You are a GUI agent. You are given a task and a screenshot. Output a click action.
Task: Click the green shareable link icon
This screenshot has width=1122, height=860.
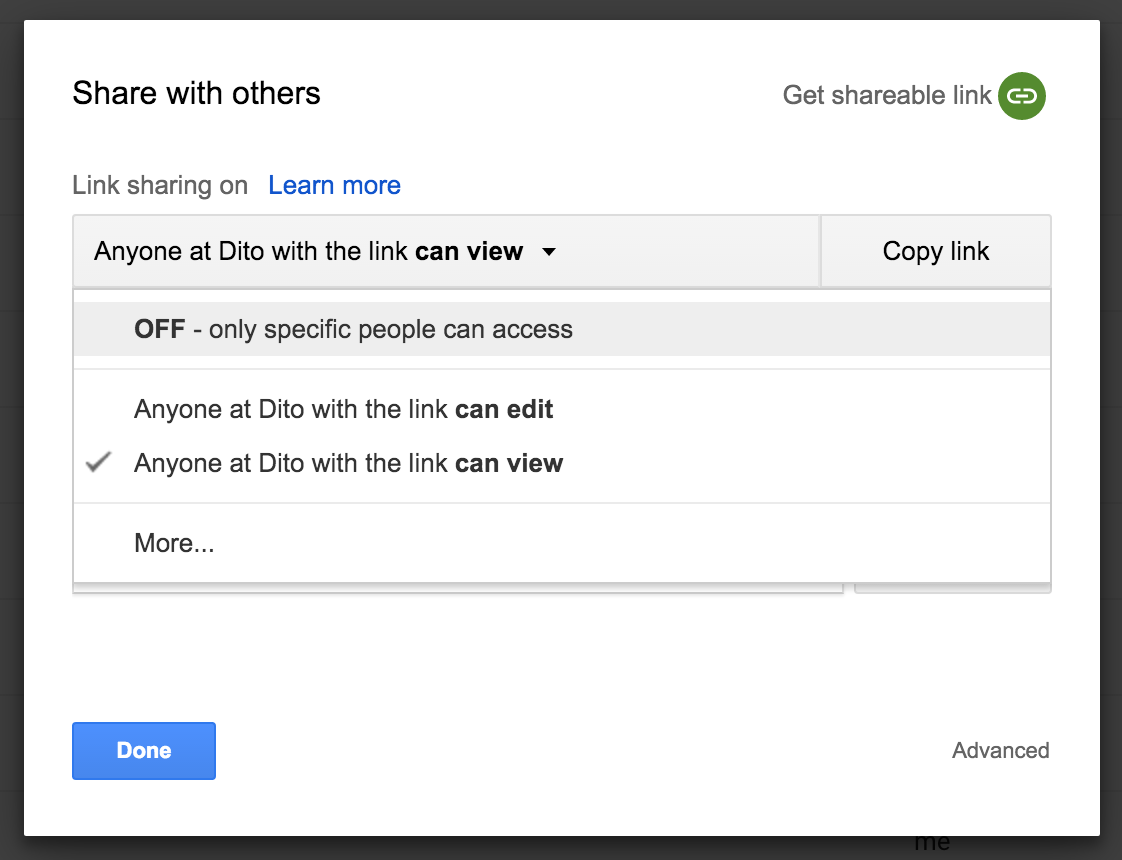pos(1021,96)
